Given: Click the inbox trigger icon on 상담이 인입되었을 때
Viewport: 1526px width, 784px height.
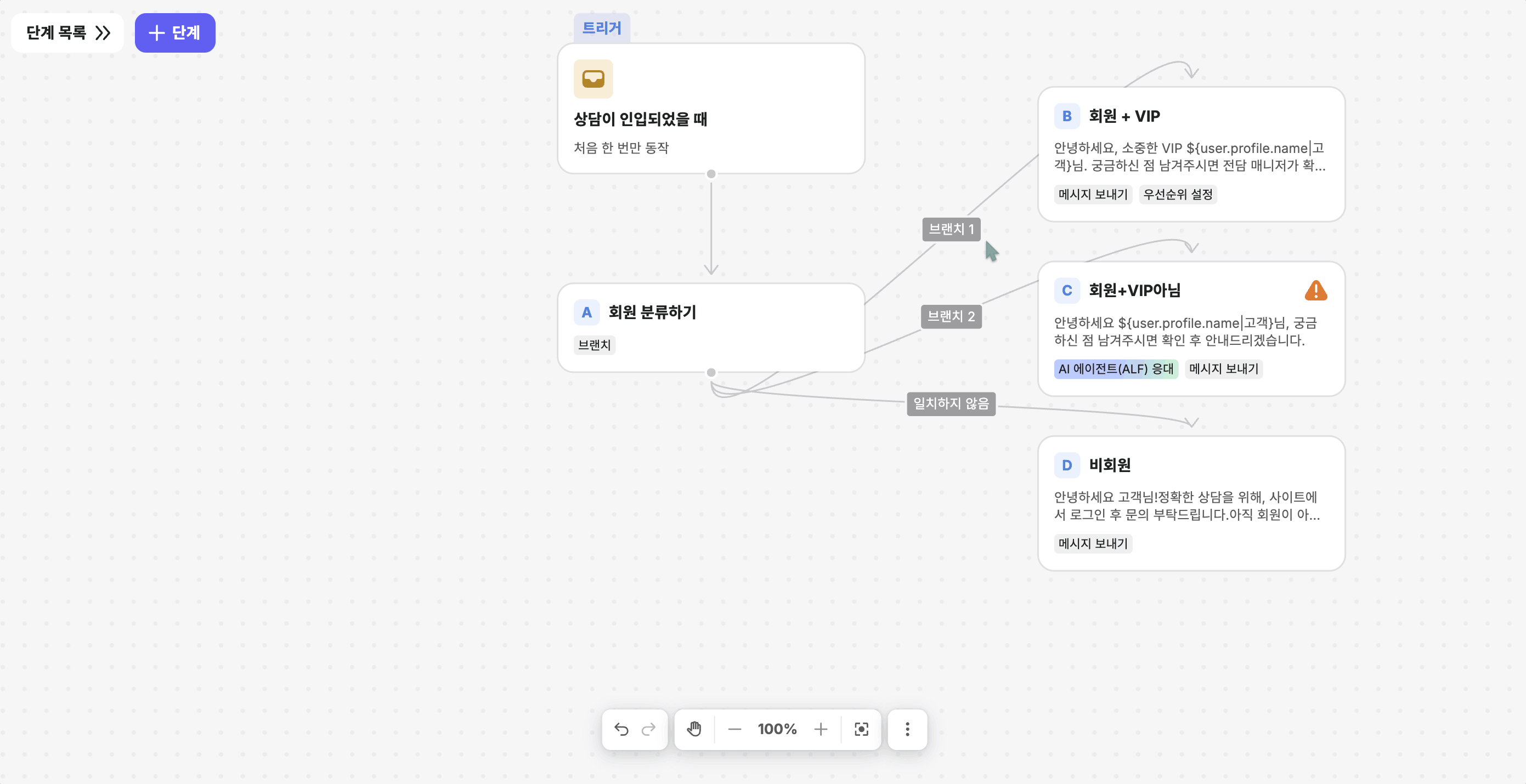Looking at the screenshot, I should tap(593, 78).
